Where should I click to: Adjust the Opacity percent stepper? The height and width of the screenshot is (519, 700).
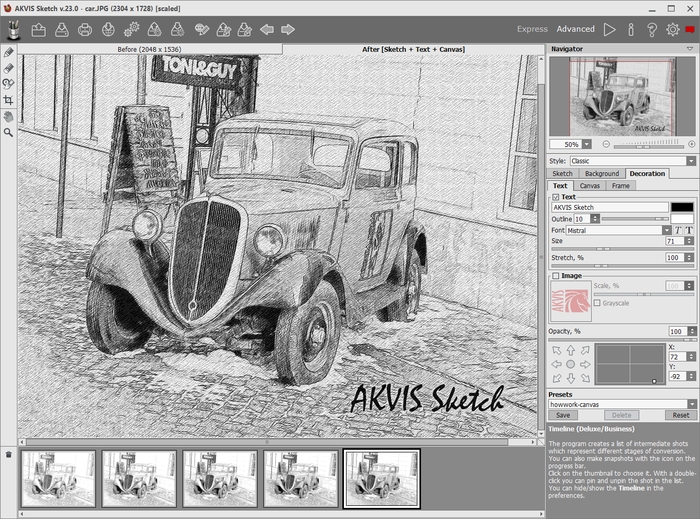692,331
